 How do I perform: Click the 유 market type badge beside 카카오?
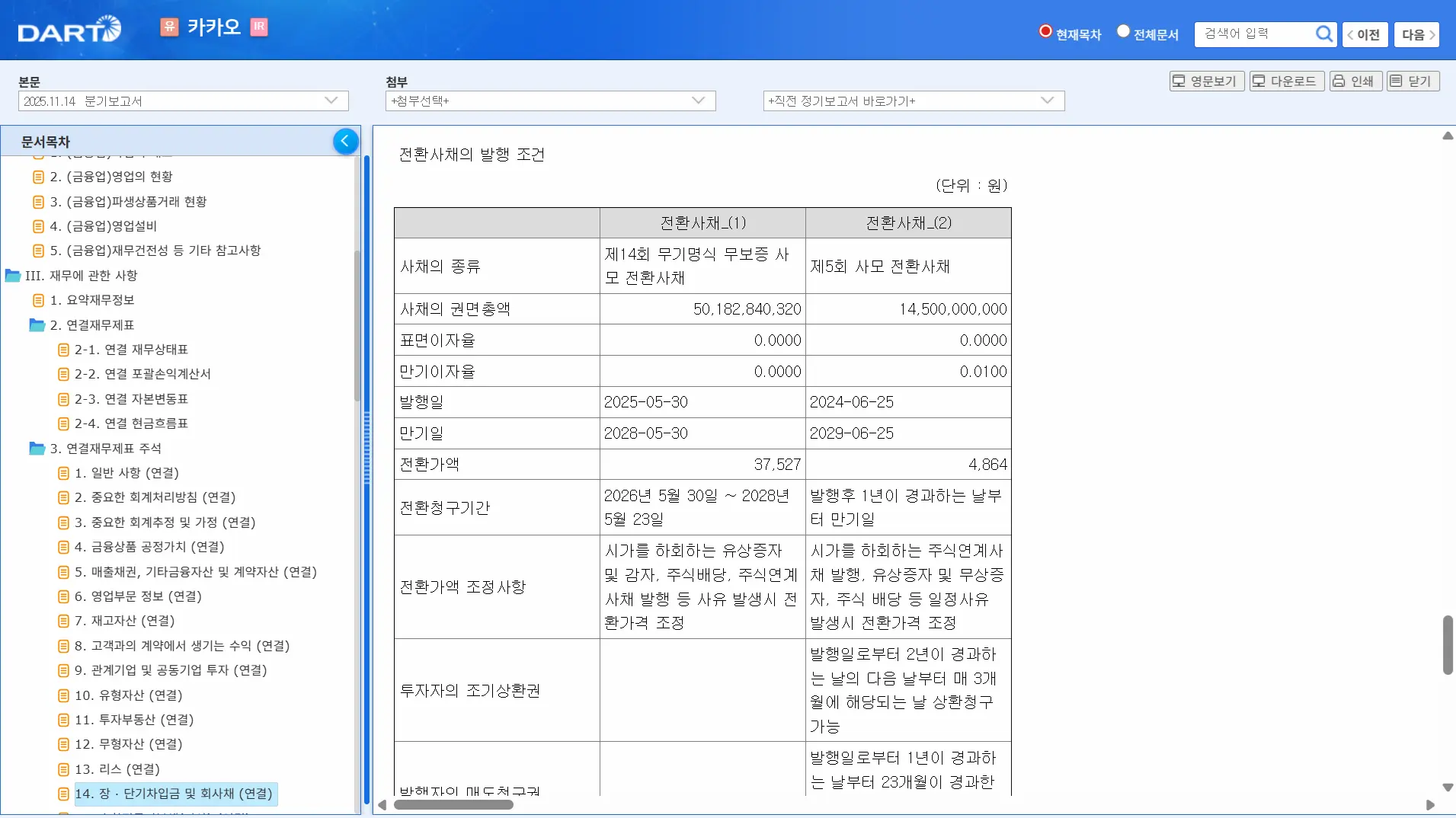point(168,26)
